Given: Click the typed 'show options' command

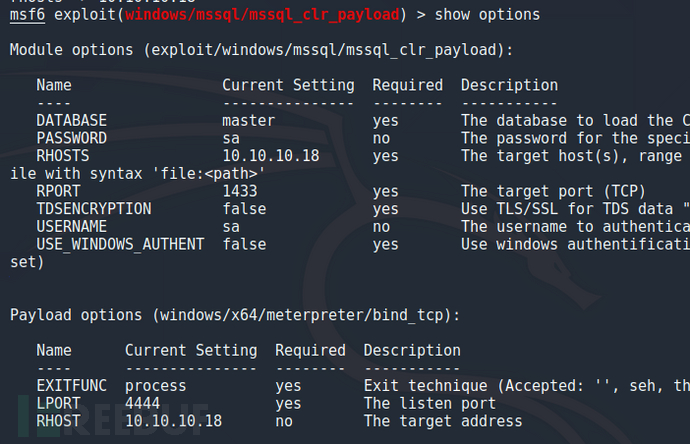Looking at the screenshot, I should pyautogui.click(x=487, y=15).
